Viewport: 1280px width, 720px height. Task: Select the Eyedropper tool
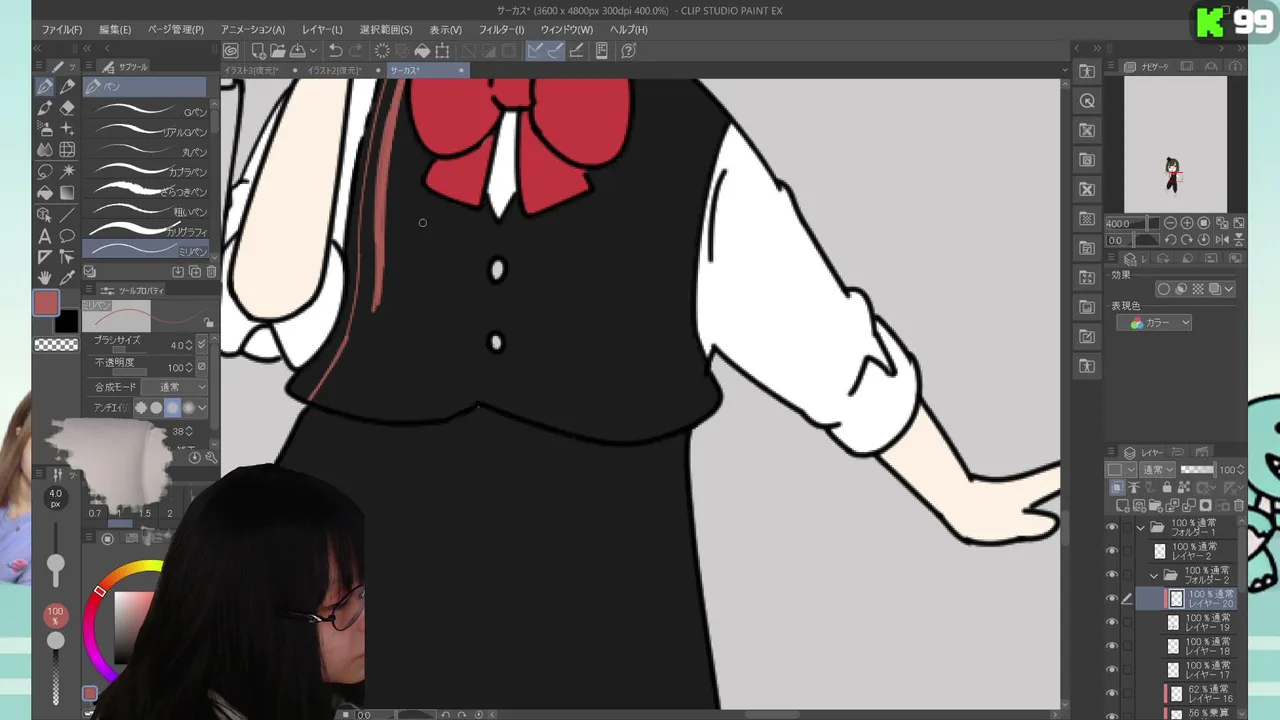(x=67, y=277)
